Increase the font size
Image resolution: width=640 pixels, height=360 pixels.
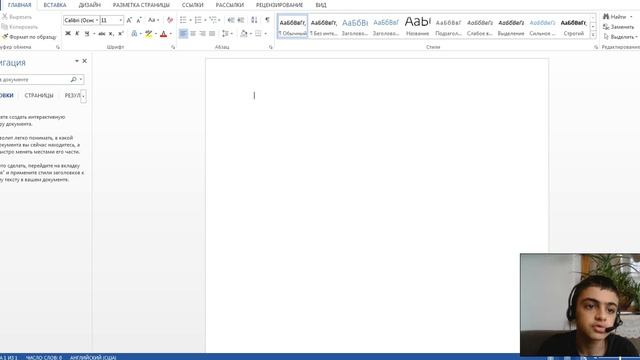tap(129, 20)
